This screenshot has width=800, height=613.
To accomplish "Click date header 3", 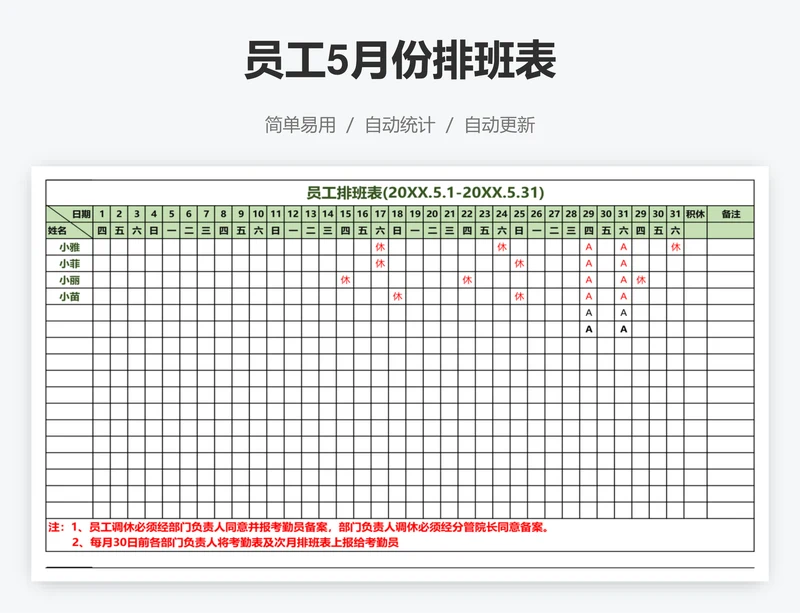I will point(137,214).
